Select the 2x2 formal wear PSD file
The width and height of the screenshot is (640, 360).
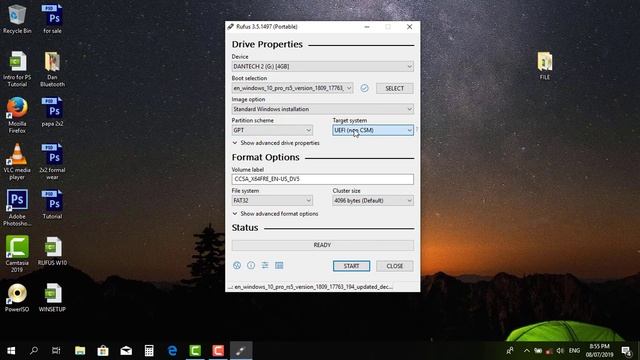coord(53,162)
